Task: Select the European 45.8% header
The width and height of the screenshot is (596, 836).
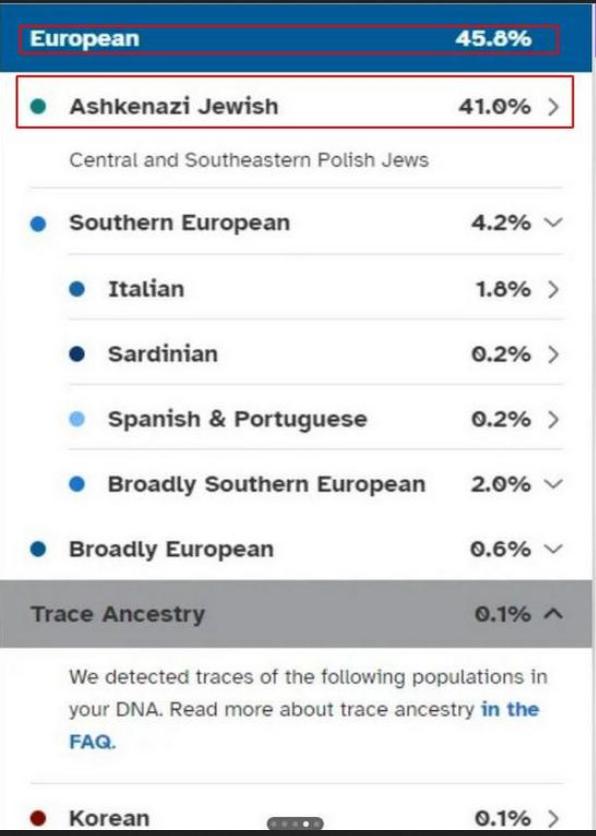Action: (x=289, y=39)
